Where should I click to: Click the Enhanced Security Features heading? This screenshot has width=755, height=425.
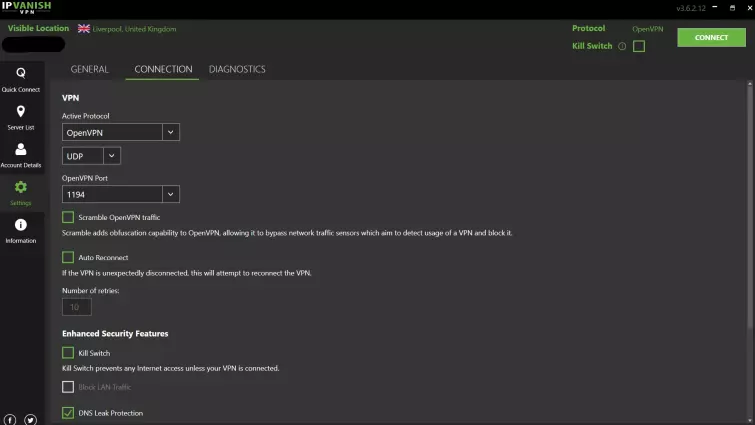[115, 334]
